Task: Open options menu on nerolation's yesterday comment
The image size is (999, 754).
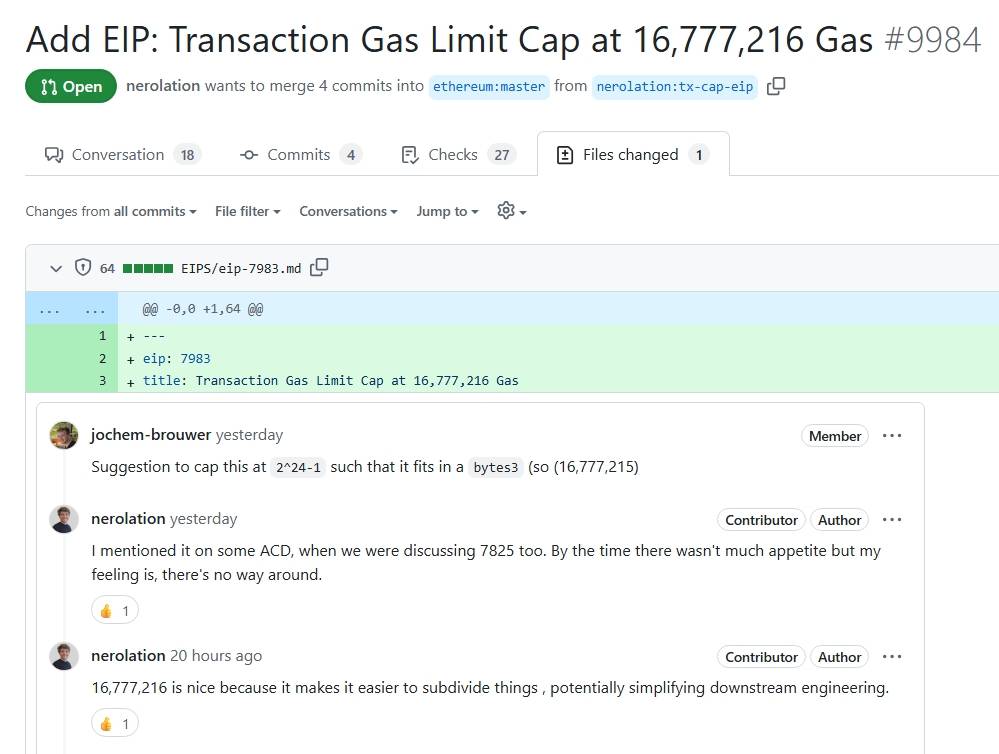Action: (891, 520)
